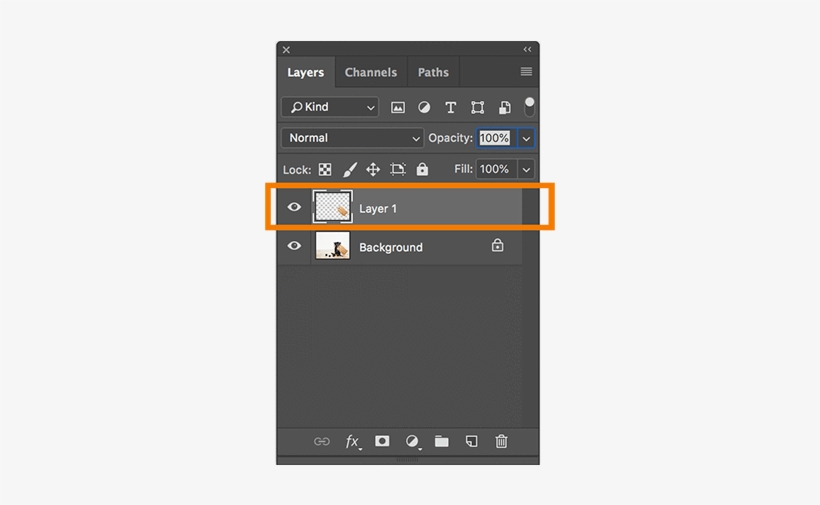The width and height of the screenshot is (820, 505).
Task: Open the Normal blend mode dropdown
Action: click(353, 138)
